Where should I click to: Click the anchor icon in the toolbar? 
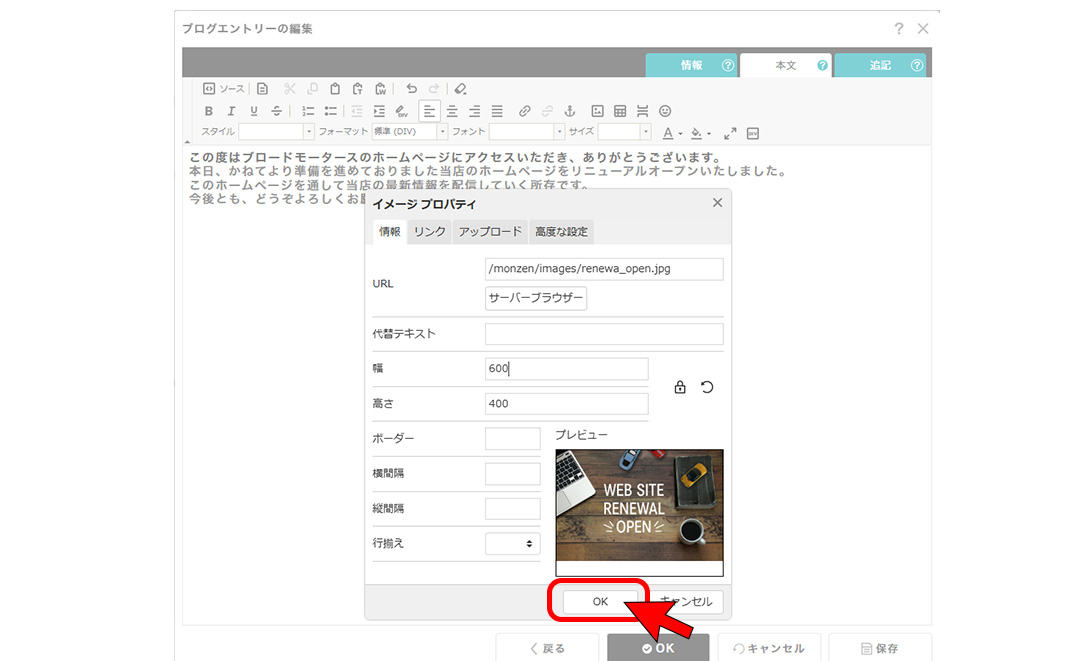[x=570, y=111]
